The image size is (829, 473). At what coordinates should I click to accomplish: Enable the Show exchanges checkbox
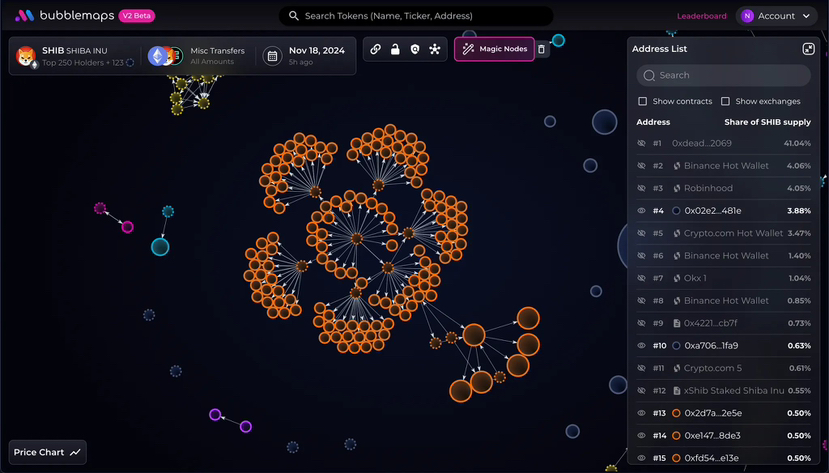(725, 101)
